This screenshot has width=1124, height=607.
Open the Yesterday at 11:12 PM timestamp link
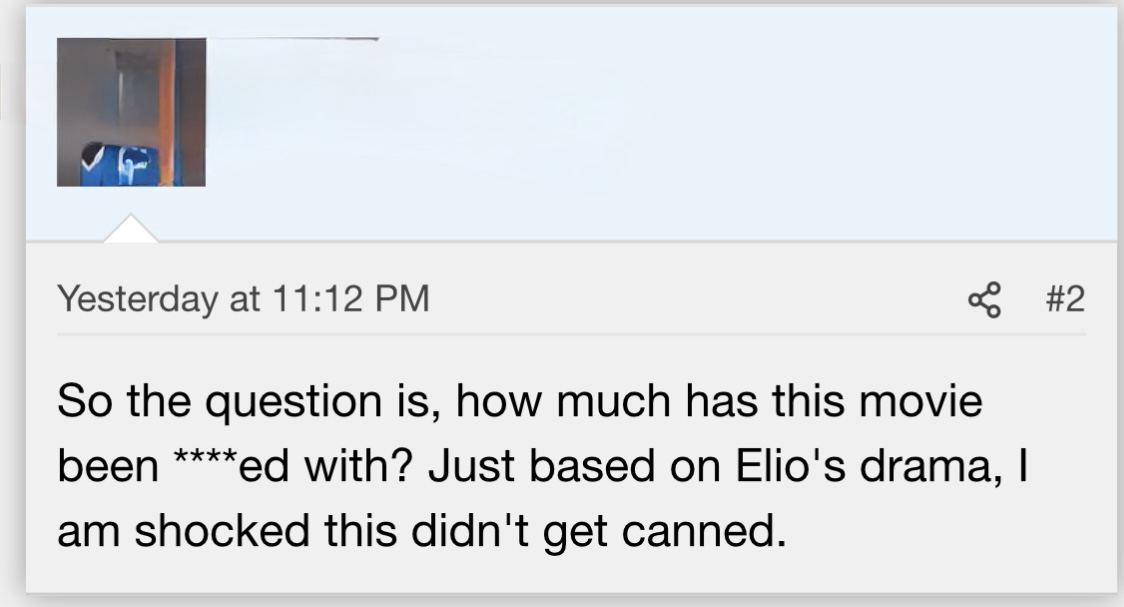coord(243,298)
